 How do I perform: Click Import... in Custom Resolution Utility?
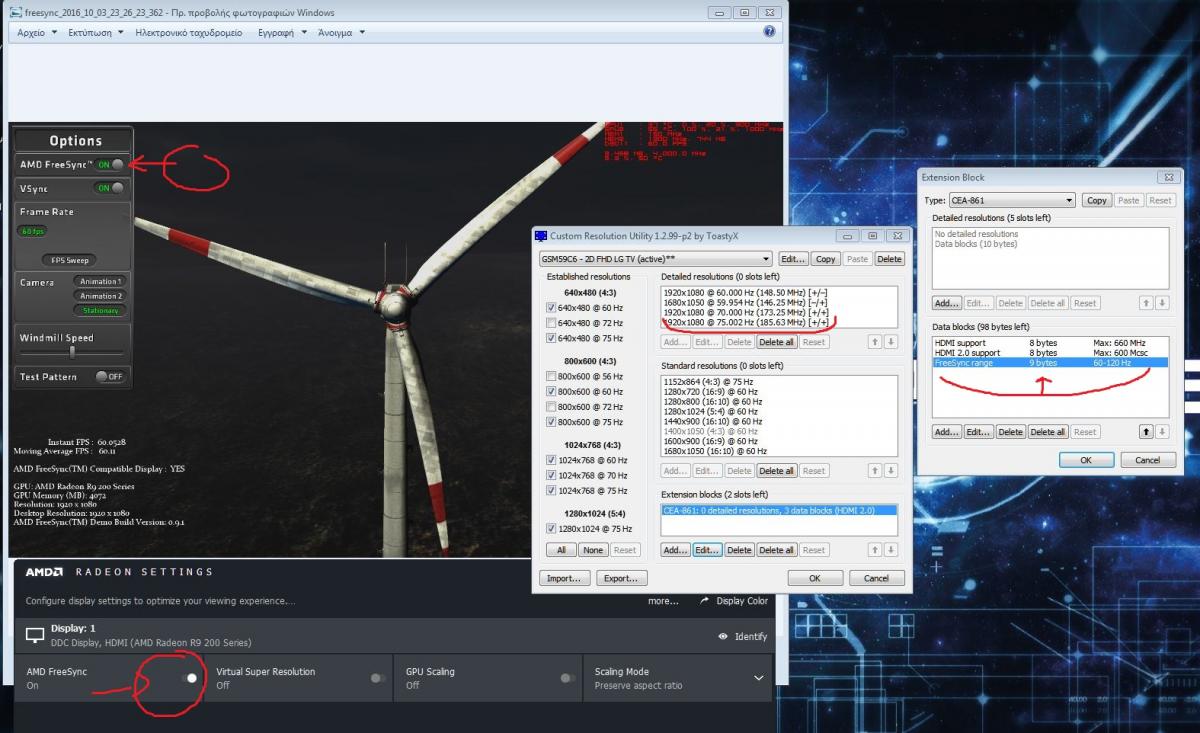pyautogui.click(x=564, y=578)
